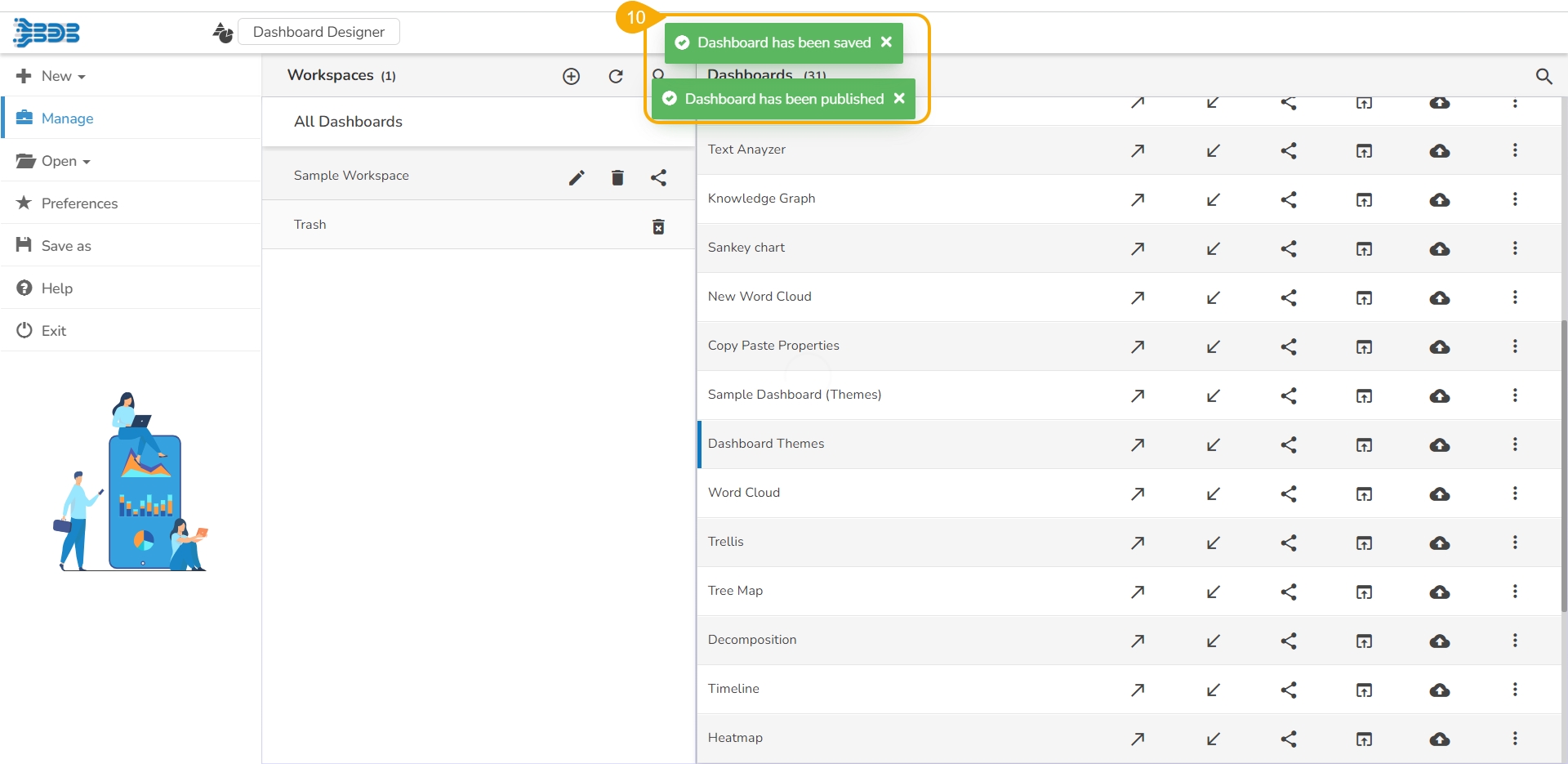Publish the Knowledge Graph dashboard cloud icon

[x=1440, y=199]
